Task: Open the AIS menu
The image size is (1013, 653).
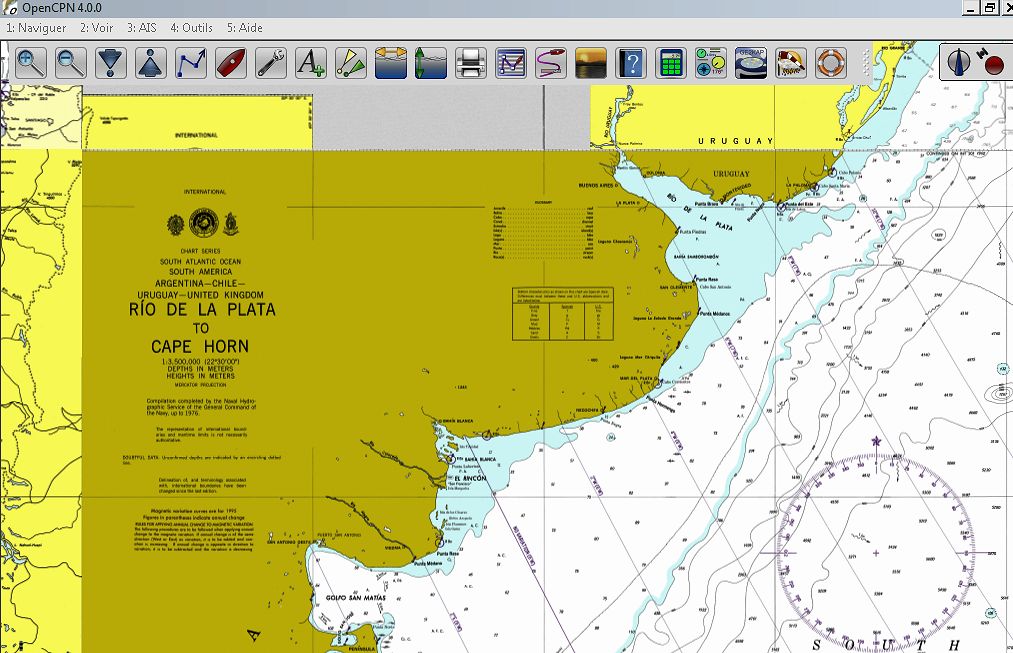Action: click(x=141, y=28)
